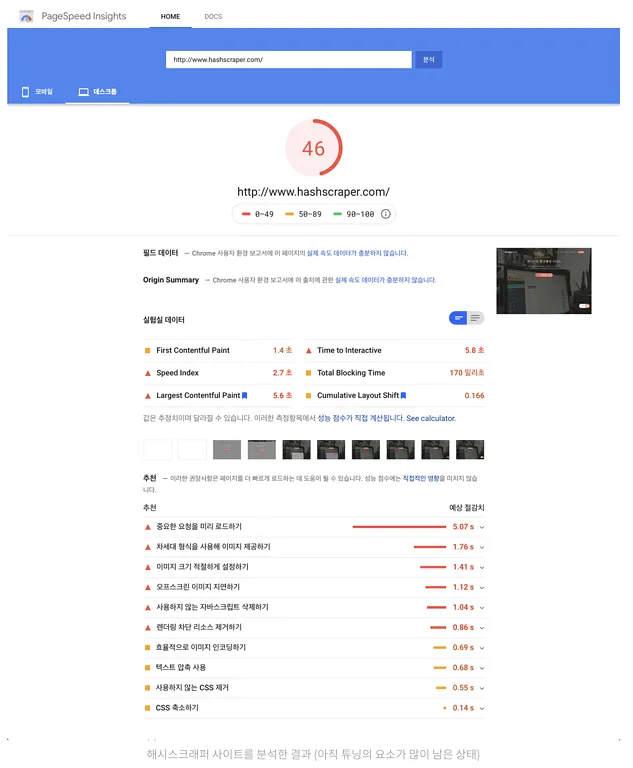
Task: Click the orange square beside Total Blocking Time
Action: point(308,373)
